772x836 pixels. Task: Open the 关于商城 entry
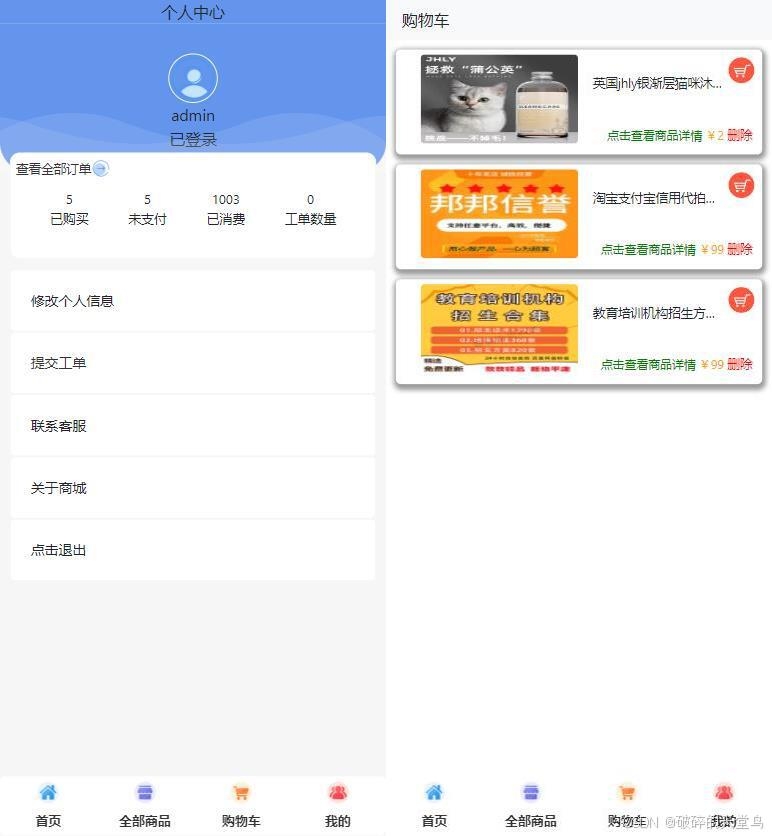click(x=193, y=488)
